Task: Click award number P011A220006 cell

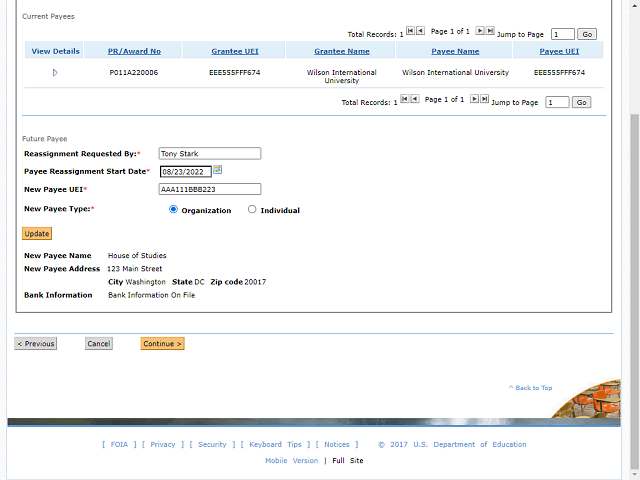Action: [x=133, y=73]
